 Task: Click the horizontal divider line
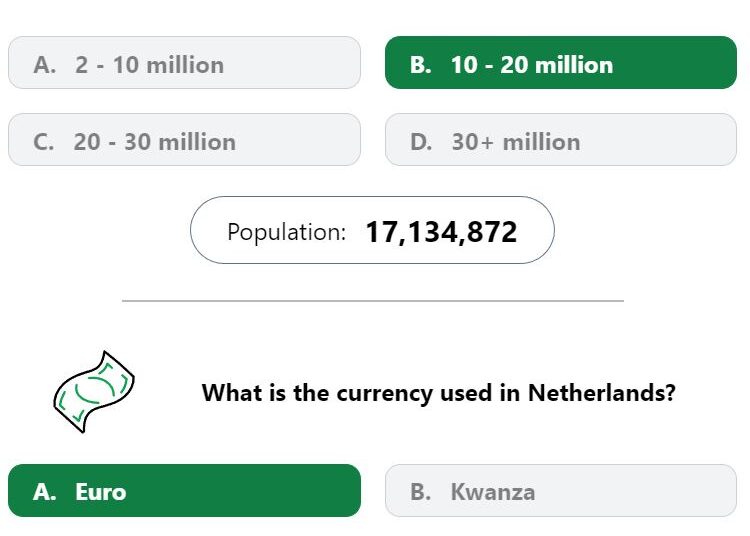(x=373, y=301)
